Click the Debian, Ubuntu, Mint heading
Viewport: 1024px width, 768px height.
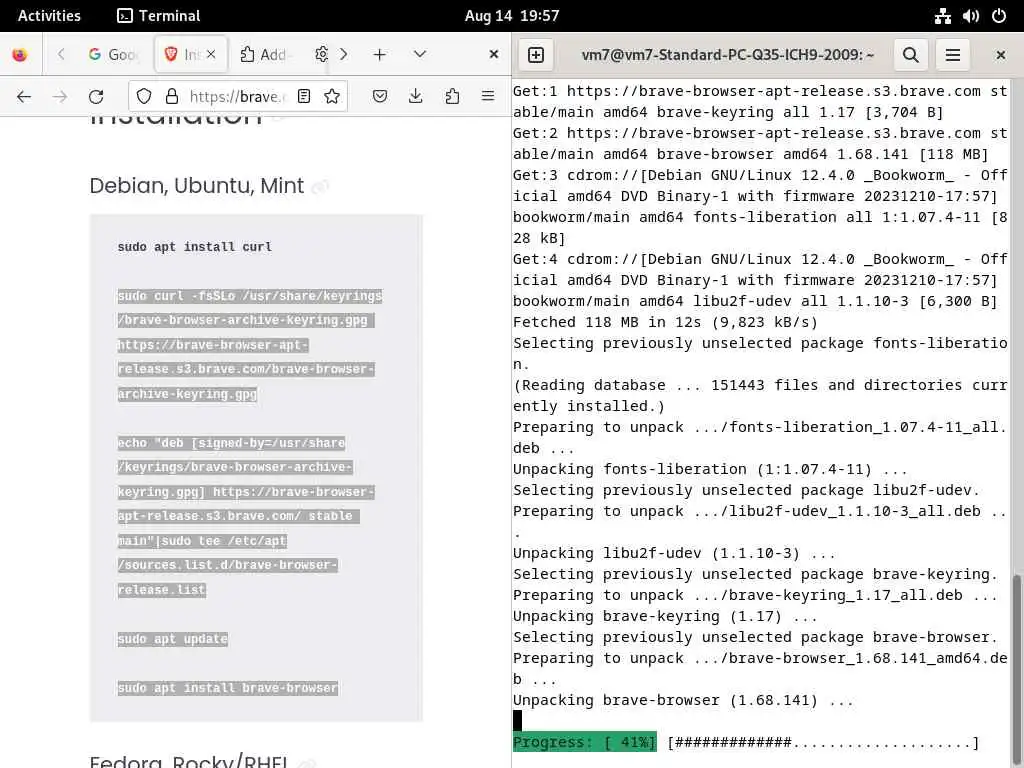tap(197, 186)
